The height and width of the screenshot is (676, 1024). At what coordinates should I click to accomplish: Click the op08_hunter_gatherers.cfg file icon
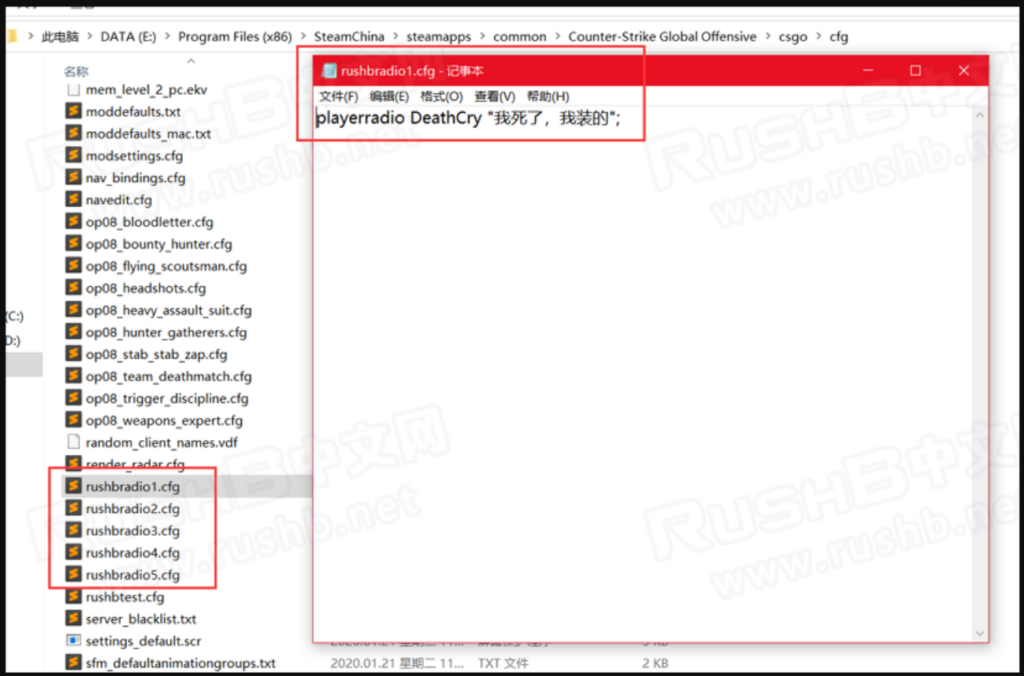73,332
